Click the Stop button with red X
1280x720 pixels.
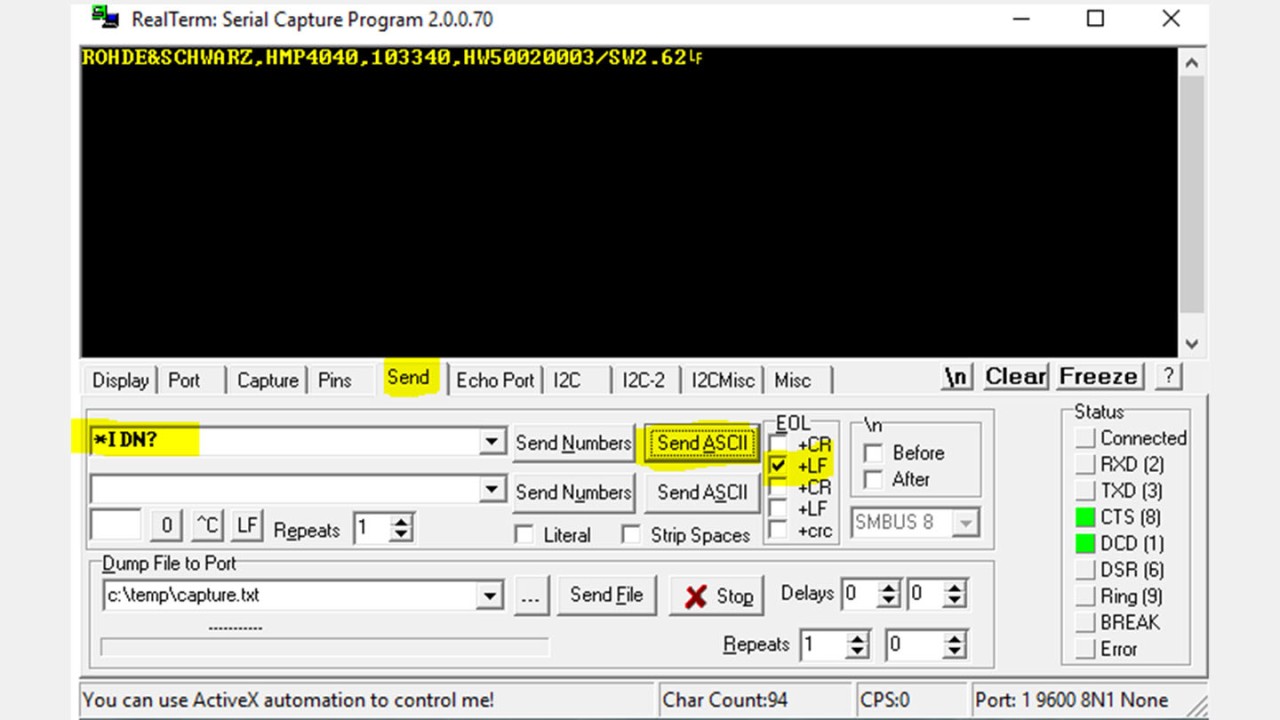pos(717,596)
